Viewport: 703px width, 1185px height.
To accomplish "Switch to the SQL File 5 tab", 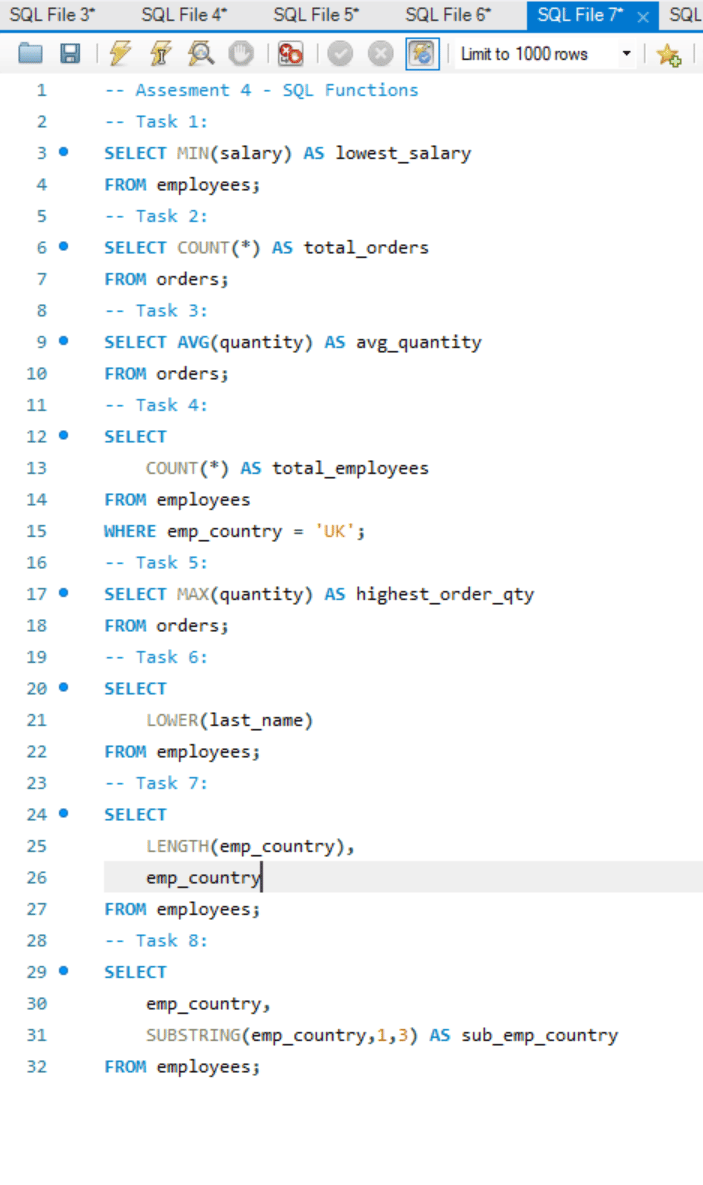I will pyautogui.click(x=316, y=14).
